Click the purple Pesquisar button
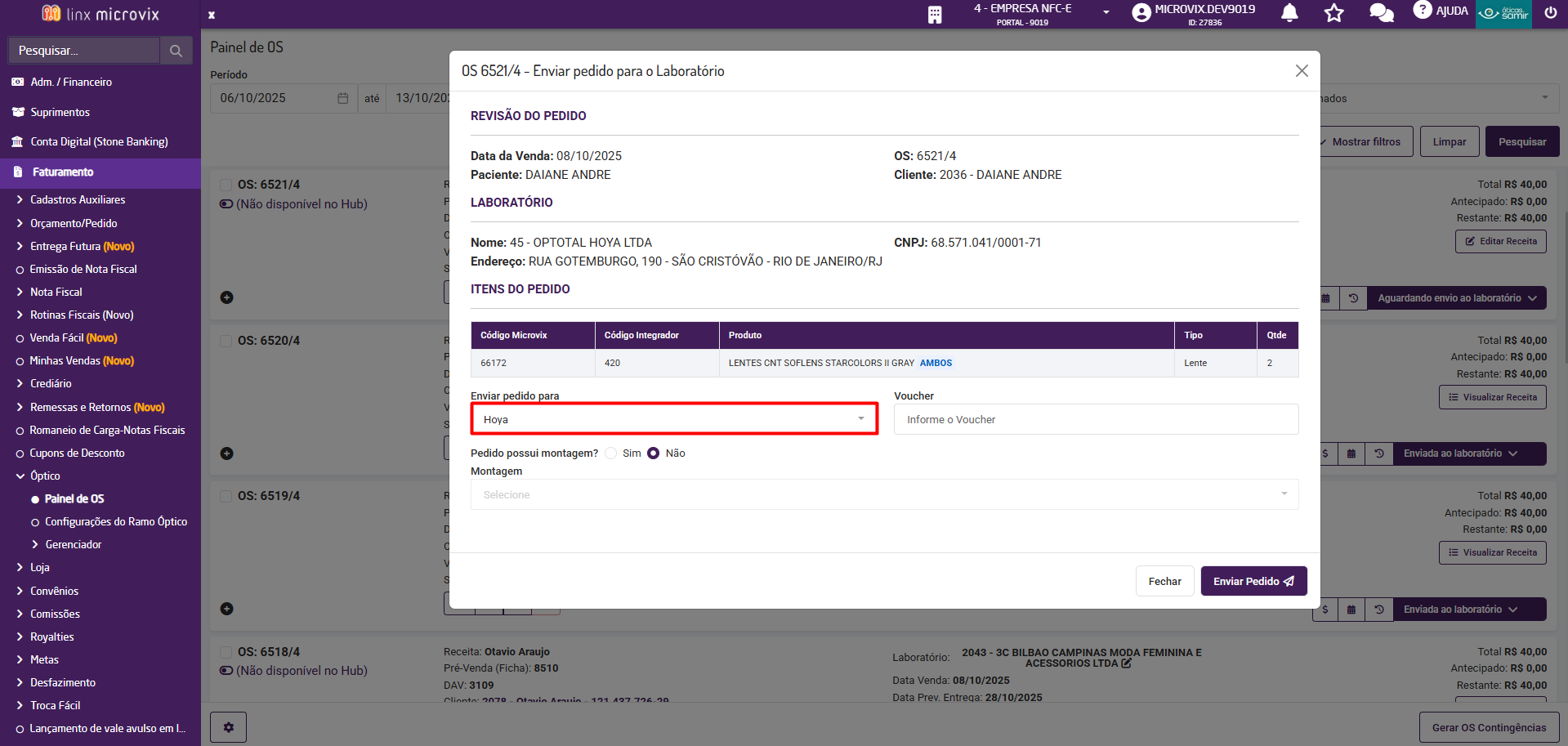Image resolution: width=1568 pixels, height=746 pixels. (x=1522, y=141)
